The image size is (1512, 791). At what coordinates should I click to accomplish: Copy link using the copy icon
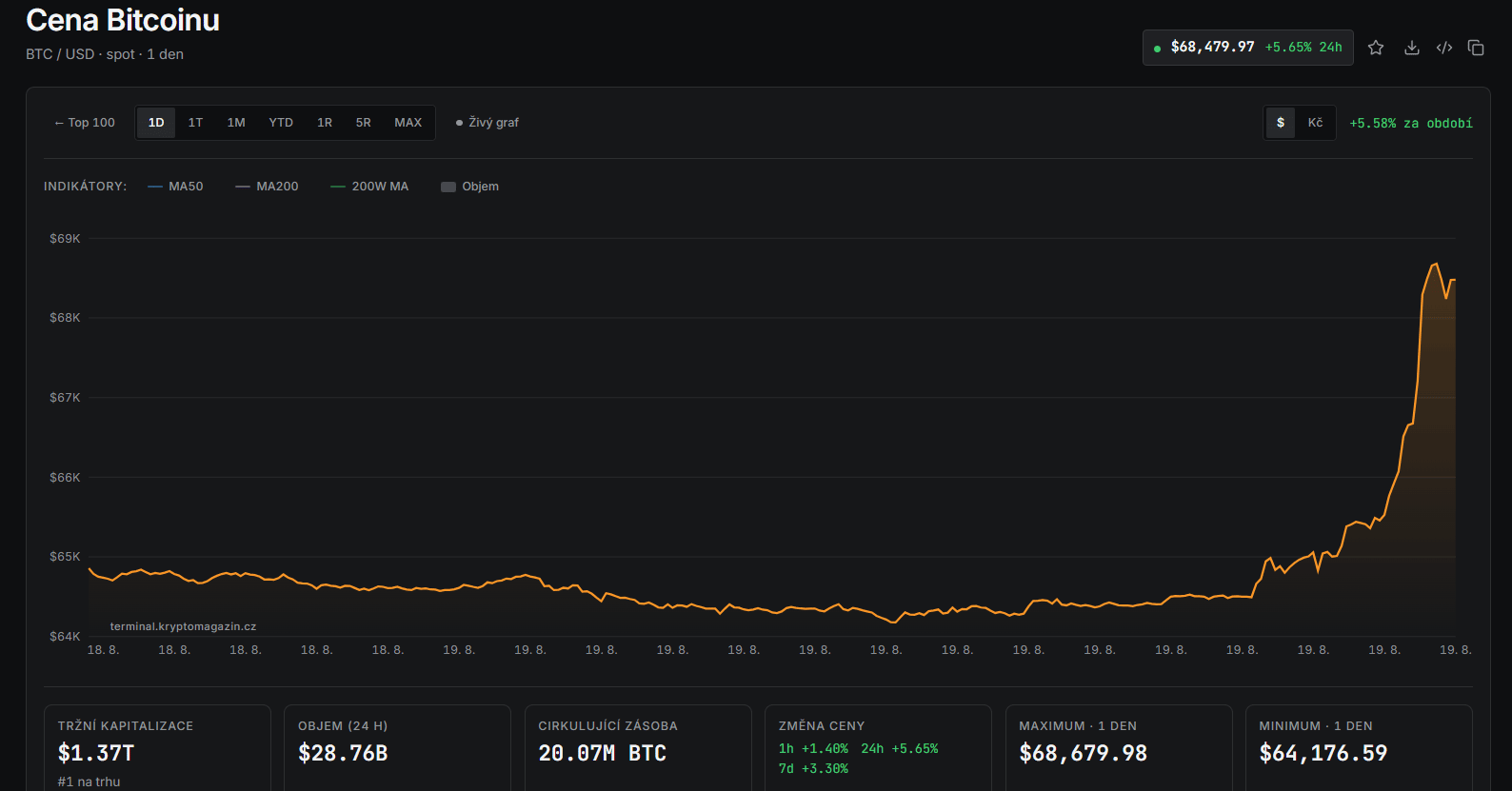[1476, 48]
